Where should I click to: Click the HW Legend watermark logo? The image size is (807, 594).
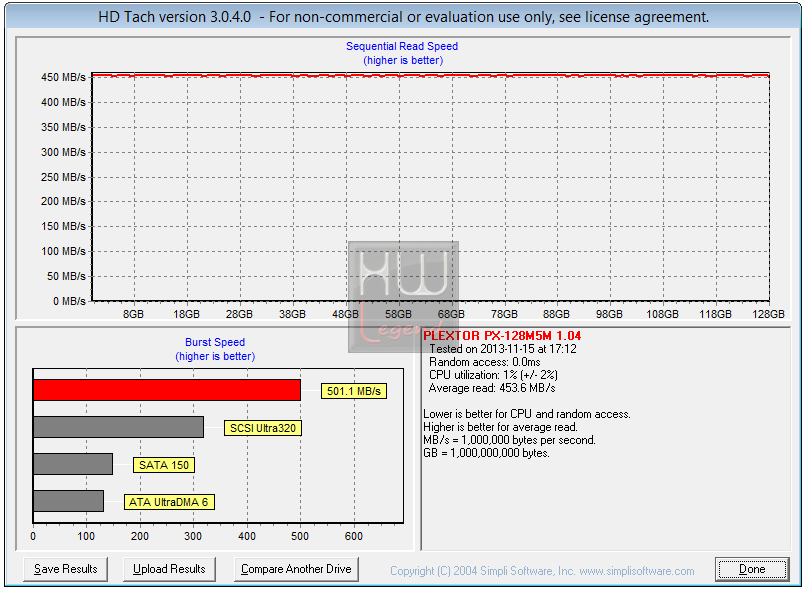click(403, 297)
